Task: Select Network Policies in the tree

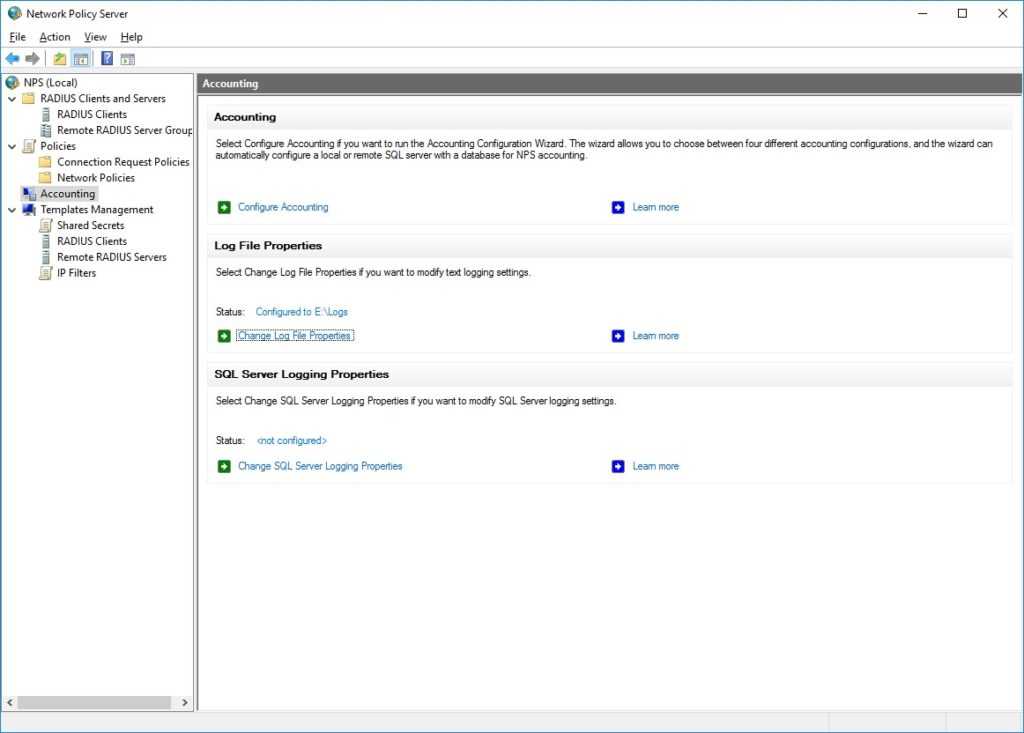Action: click(95, 178)
